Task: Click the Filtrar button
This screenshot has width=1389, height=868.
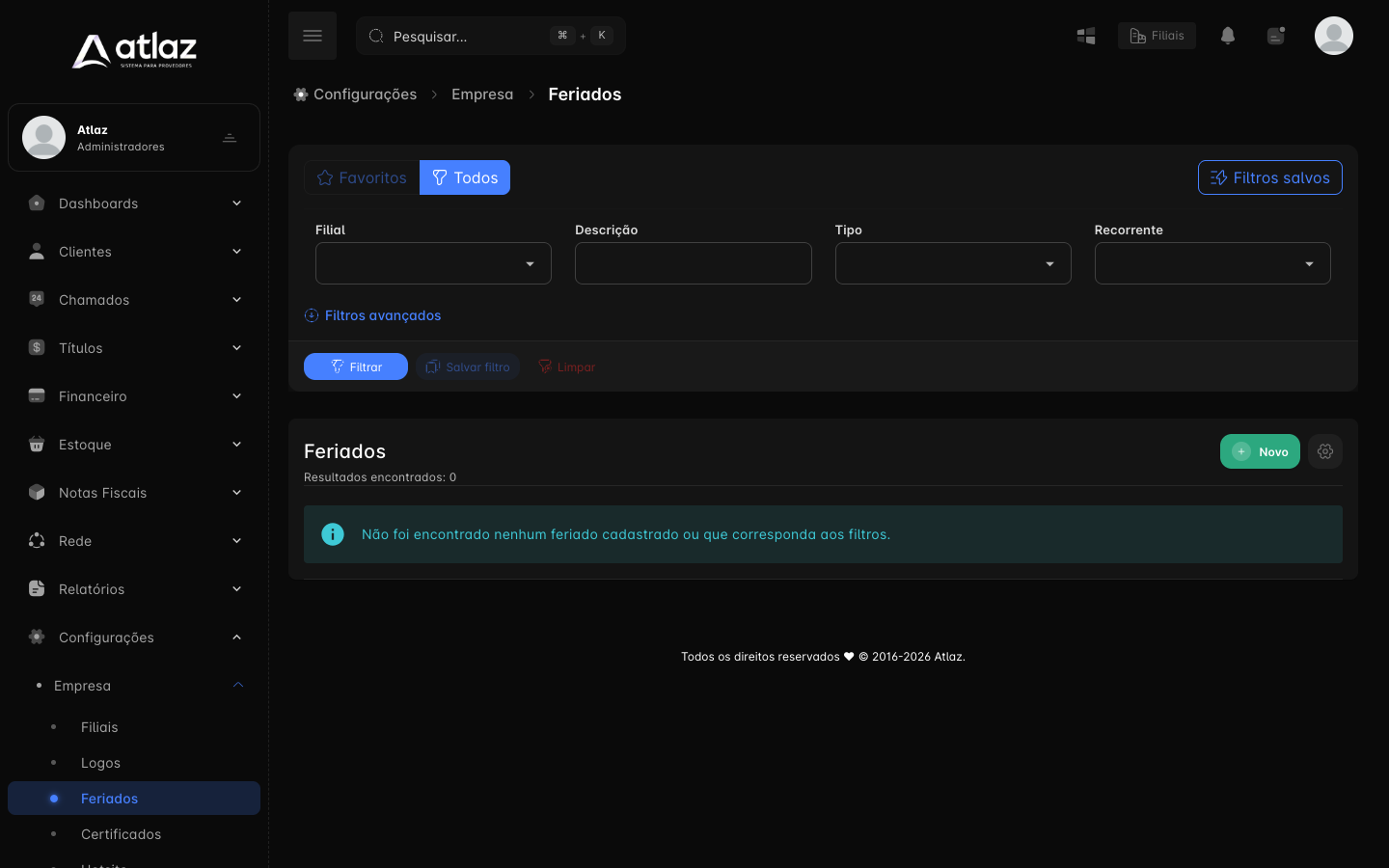Action: coord(356,366)
